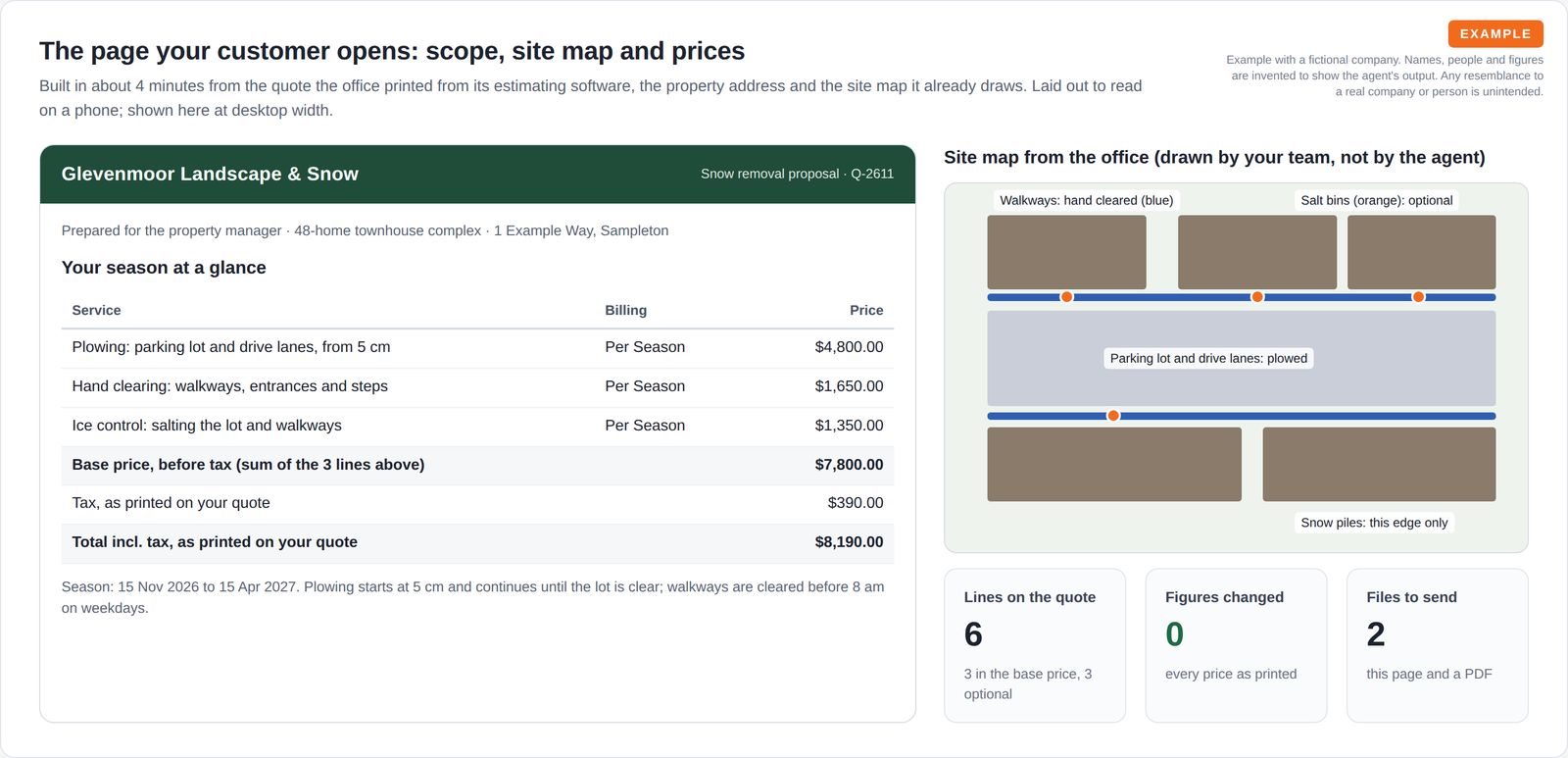This screenshot has width=1568, height=758.
Task: Click the $1,350.00 price cell
Action: 849,426
